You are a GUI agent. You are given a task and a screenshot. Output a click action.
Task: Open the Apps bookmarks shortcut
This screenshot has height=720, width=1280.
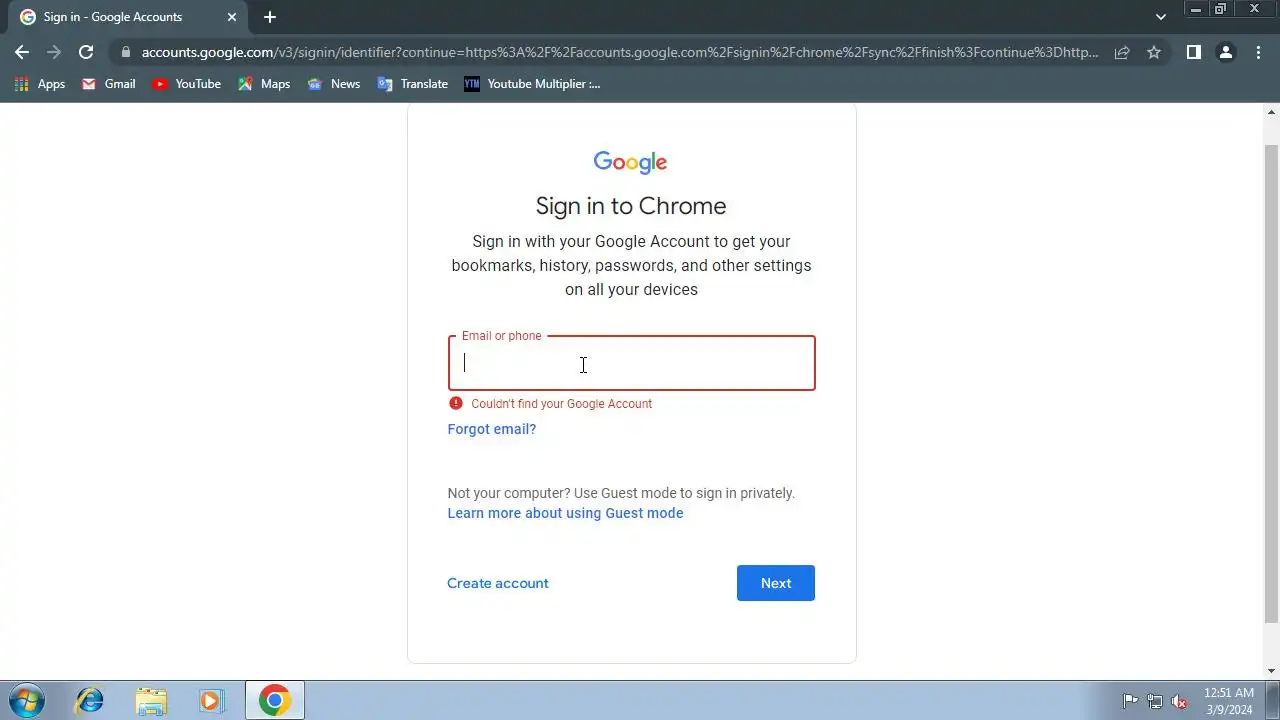[40, 84]
